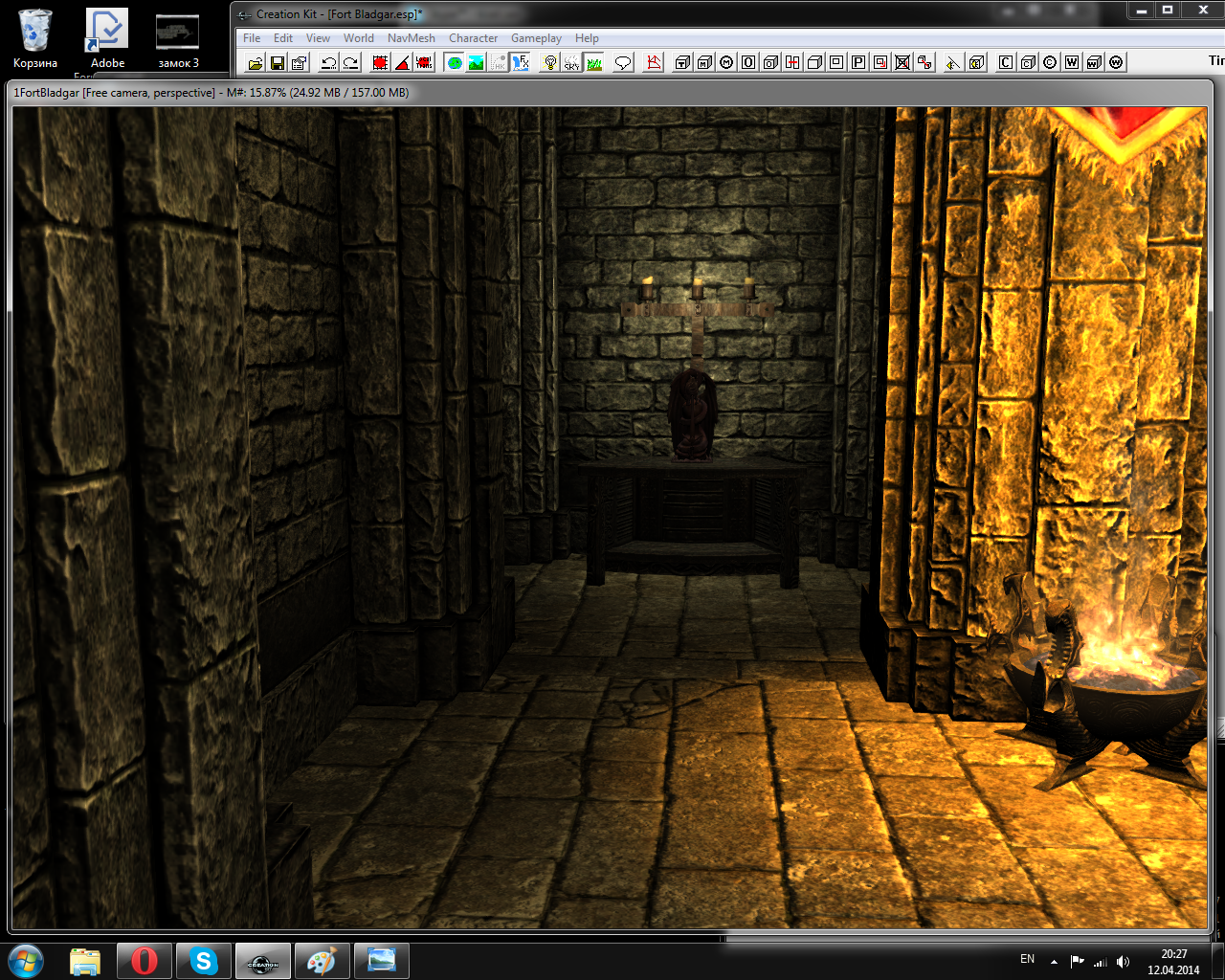
Task: Toggle the light bulb brightness button
Action: click(x=550, y=62)
